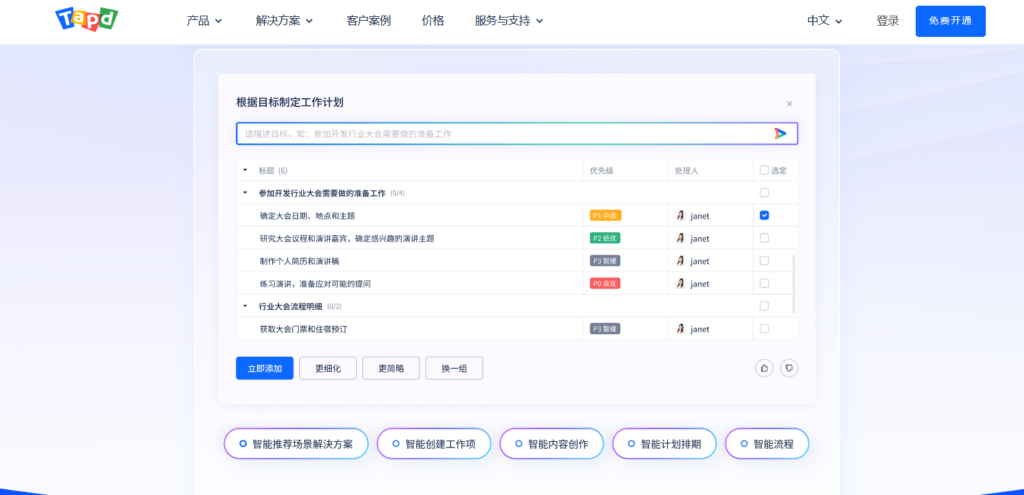The image size is (1024, 495).
Task: Click the thumbs up feedback icon
Action: pos(764,368)
